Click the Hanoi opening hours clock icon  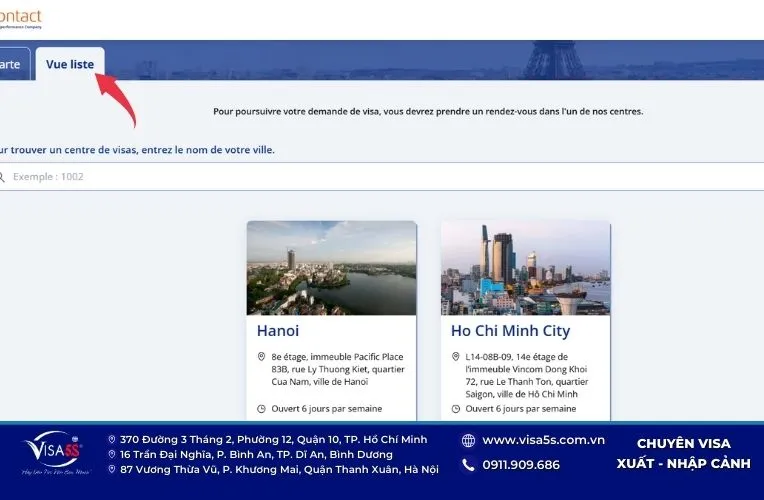click(261, 408)
